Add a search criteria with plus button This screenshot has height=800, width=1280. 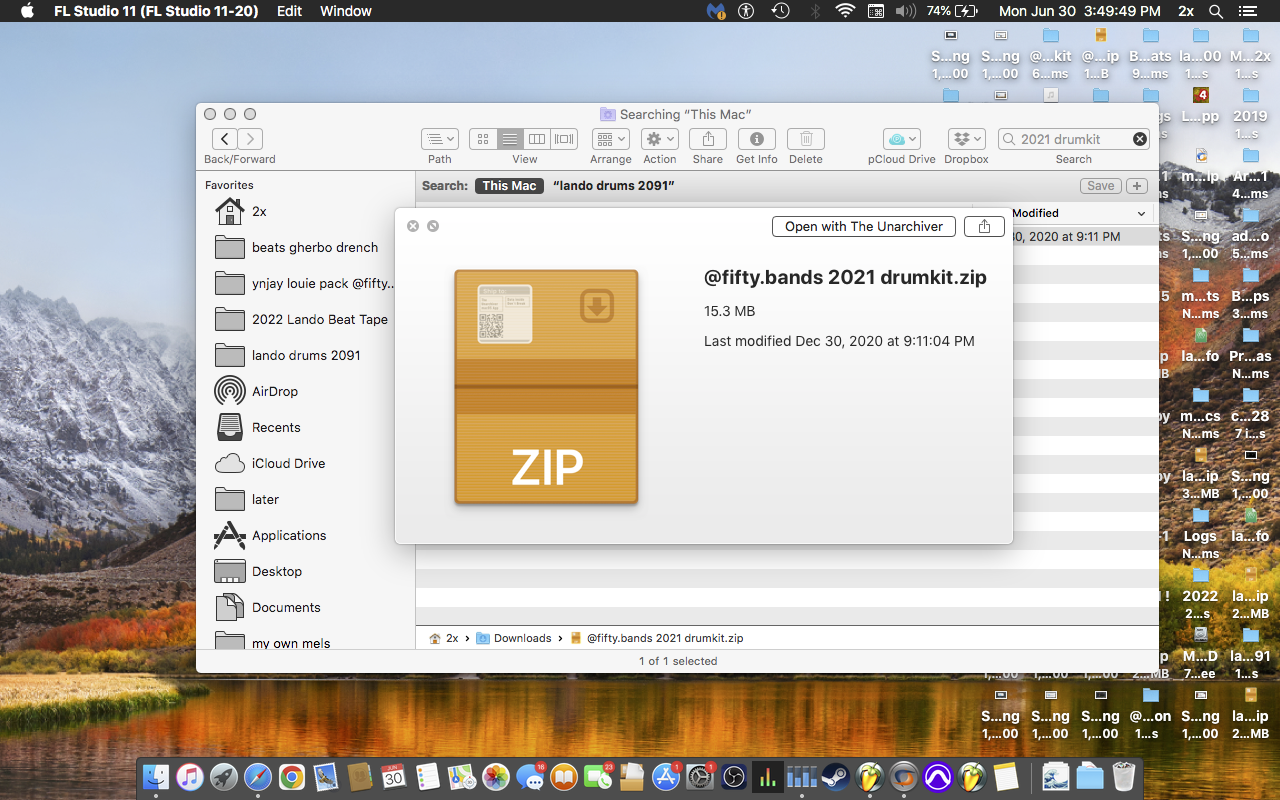[1137, 186]
